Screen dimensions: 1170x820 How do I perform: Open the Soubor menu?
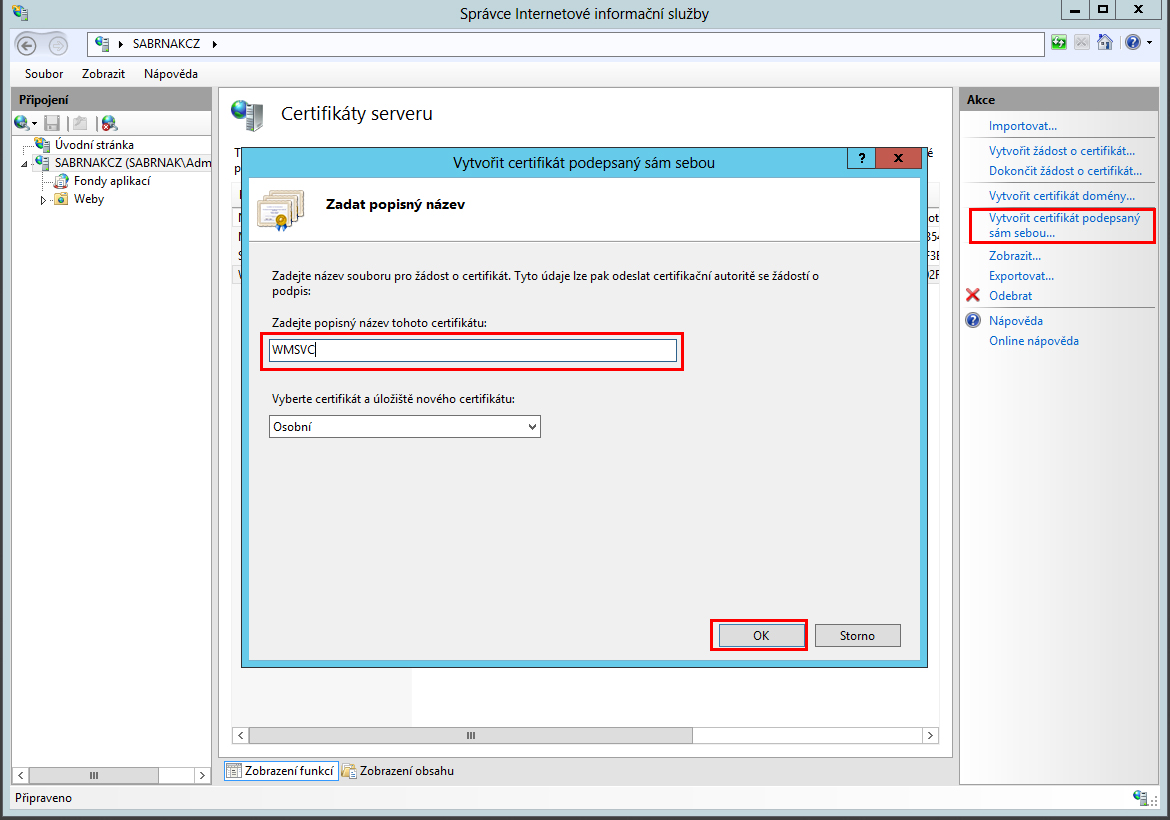(x=44, y=74)
